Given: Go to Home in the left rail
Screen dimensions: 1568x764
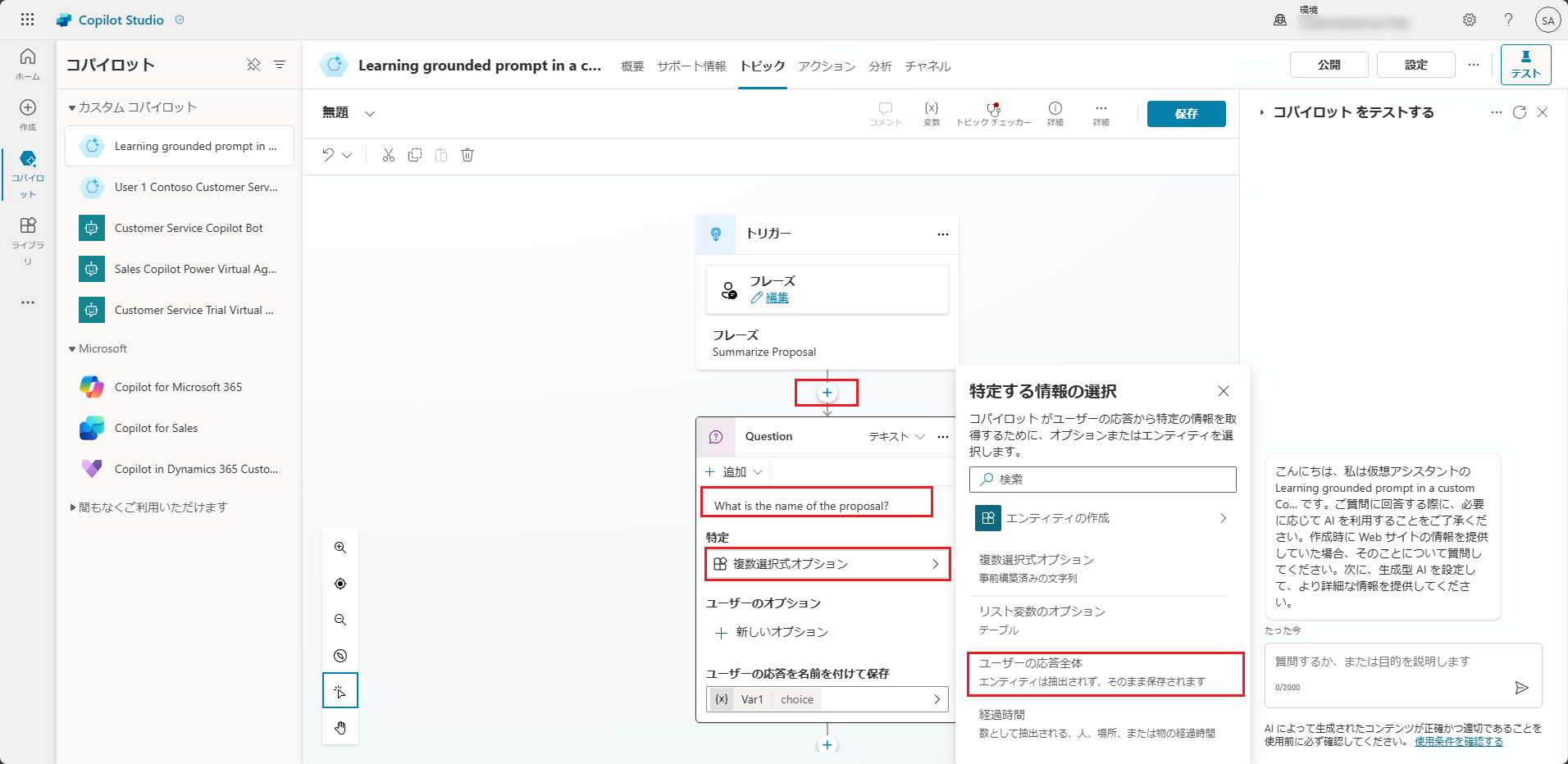Looking at the screenshot, I should coord(28,64).
